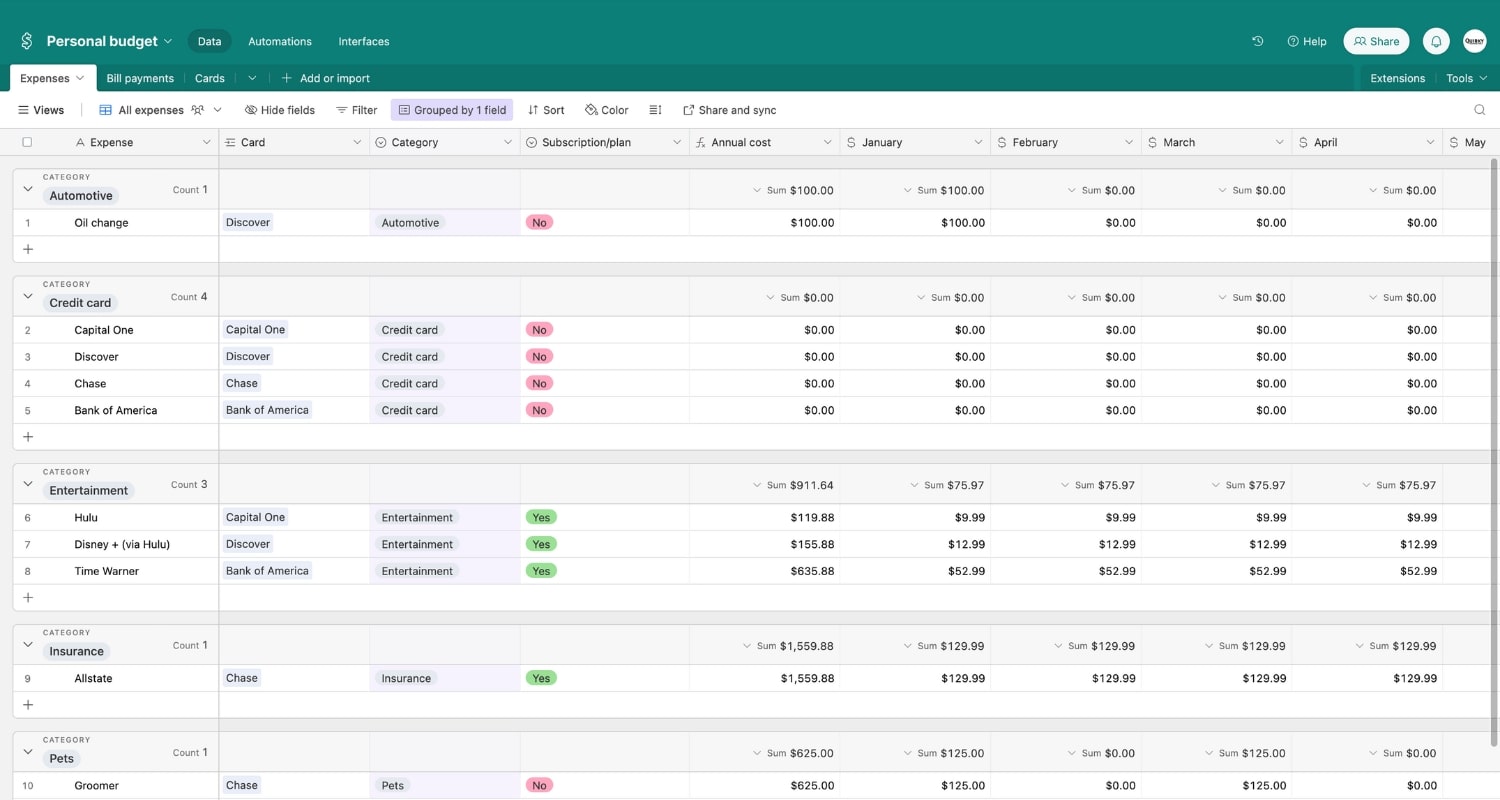Open the Color options
Screen dimensions: 1500x800
click(607, 110)
